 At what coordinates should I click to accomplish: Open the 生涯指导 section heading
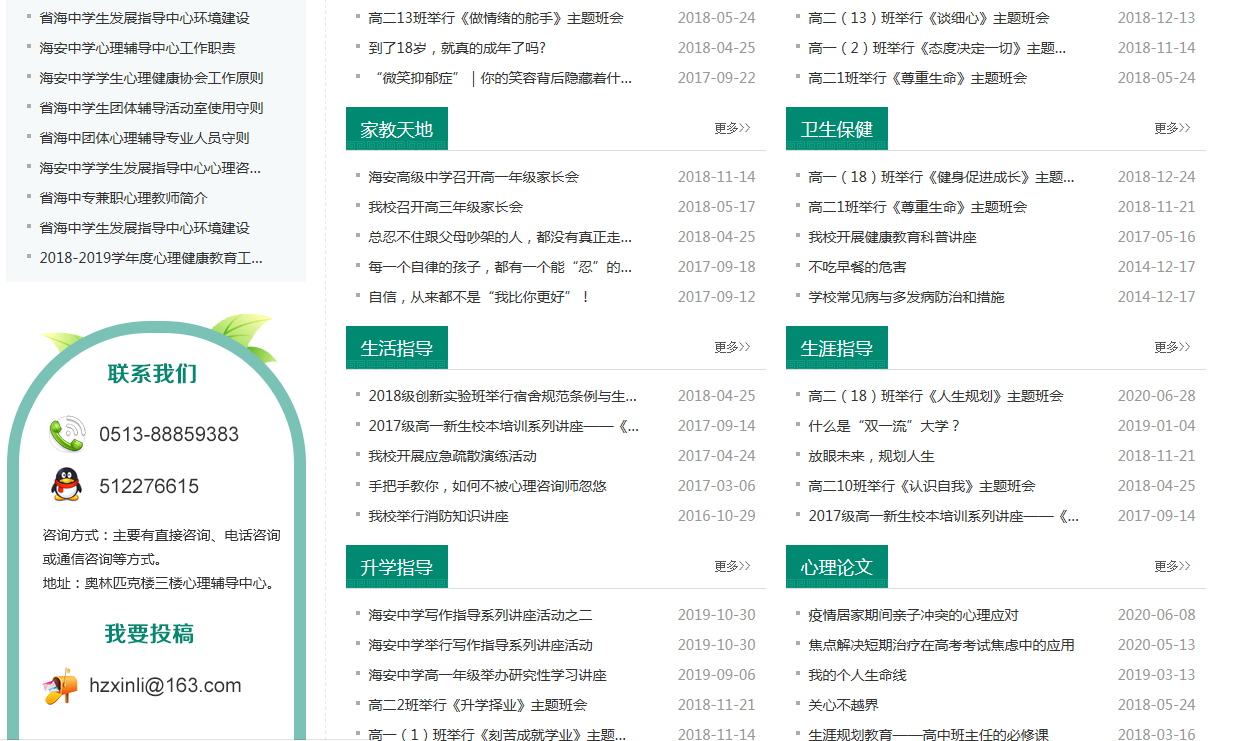[x=836, y=348]
